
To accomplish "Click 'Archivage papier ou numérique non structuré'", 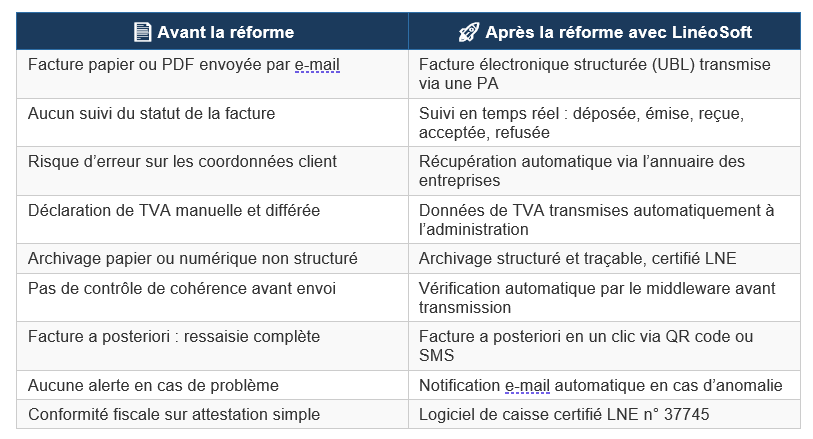I will [x=192, y=258].
